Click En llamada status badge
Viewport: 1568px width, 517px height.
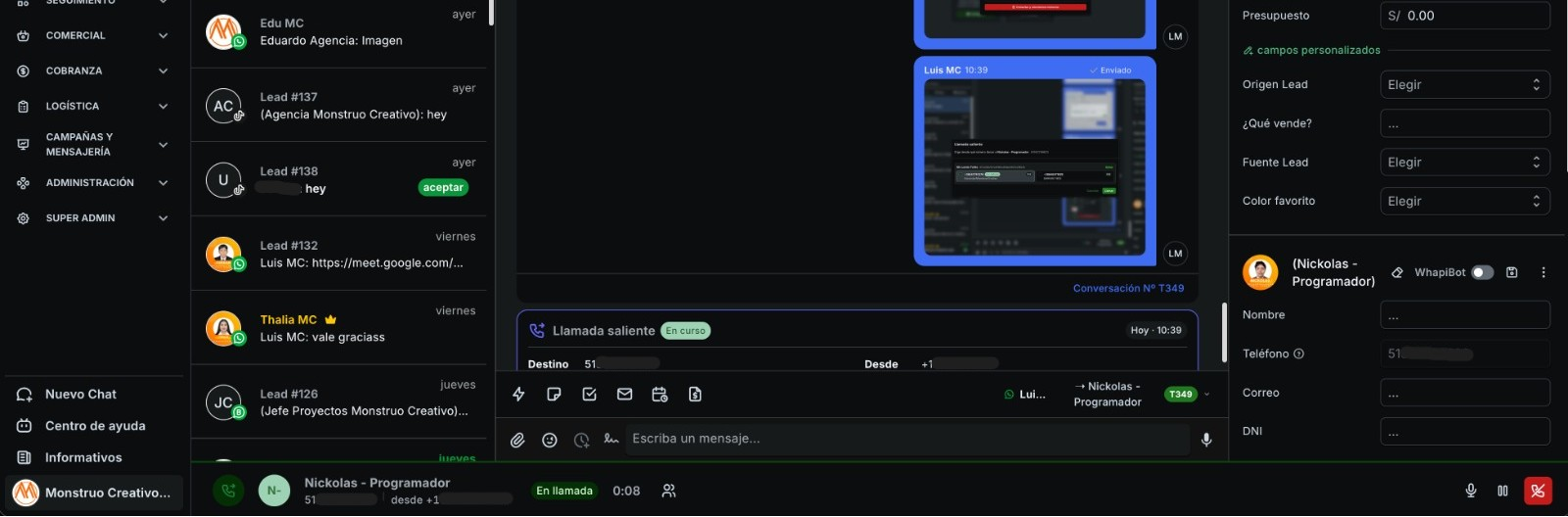pos(564,491)
